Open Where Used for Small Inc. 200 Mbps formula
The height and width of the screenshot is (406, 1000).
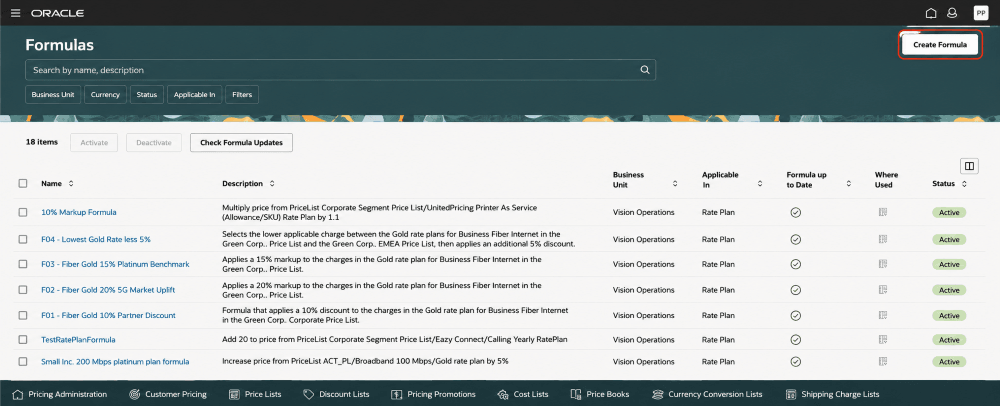(883, 361)
